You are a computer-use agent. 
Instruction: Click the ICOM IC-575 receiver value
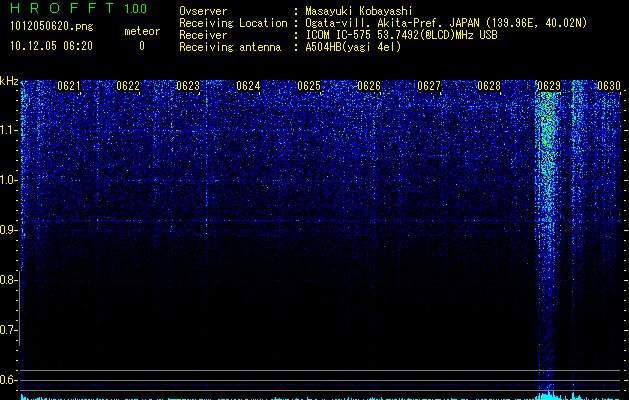tap(401, 35)
